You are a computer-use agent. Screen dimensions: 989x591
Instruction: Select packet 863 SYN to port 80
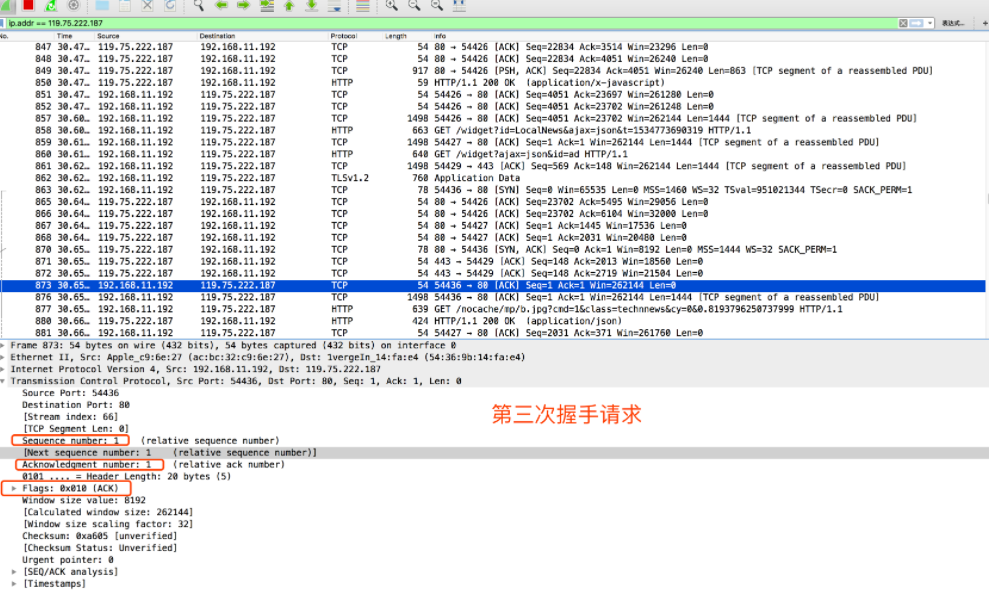[x=492, y=190]
